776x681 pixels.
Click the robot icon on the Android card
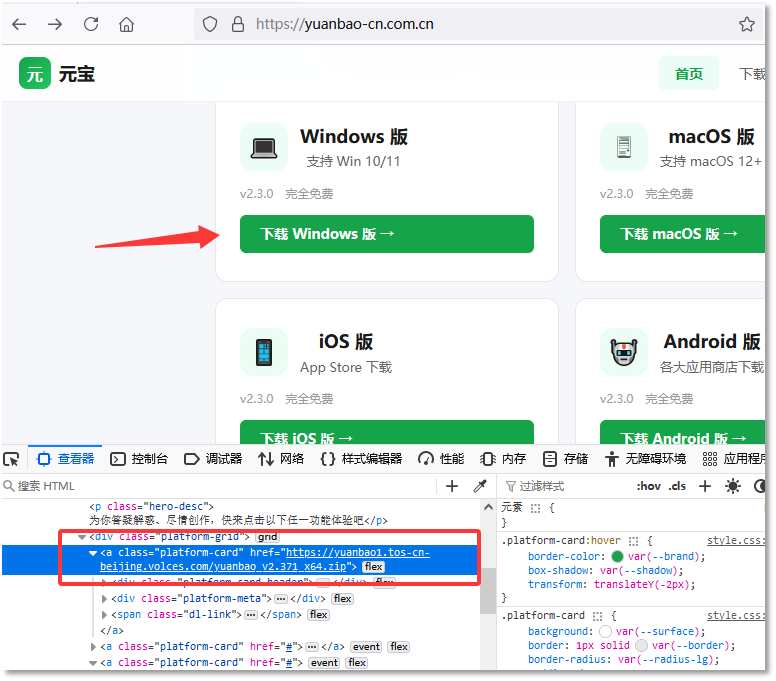(x=624, y=352)
